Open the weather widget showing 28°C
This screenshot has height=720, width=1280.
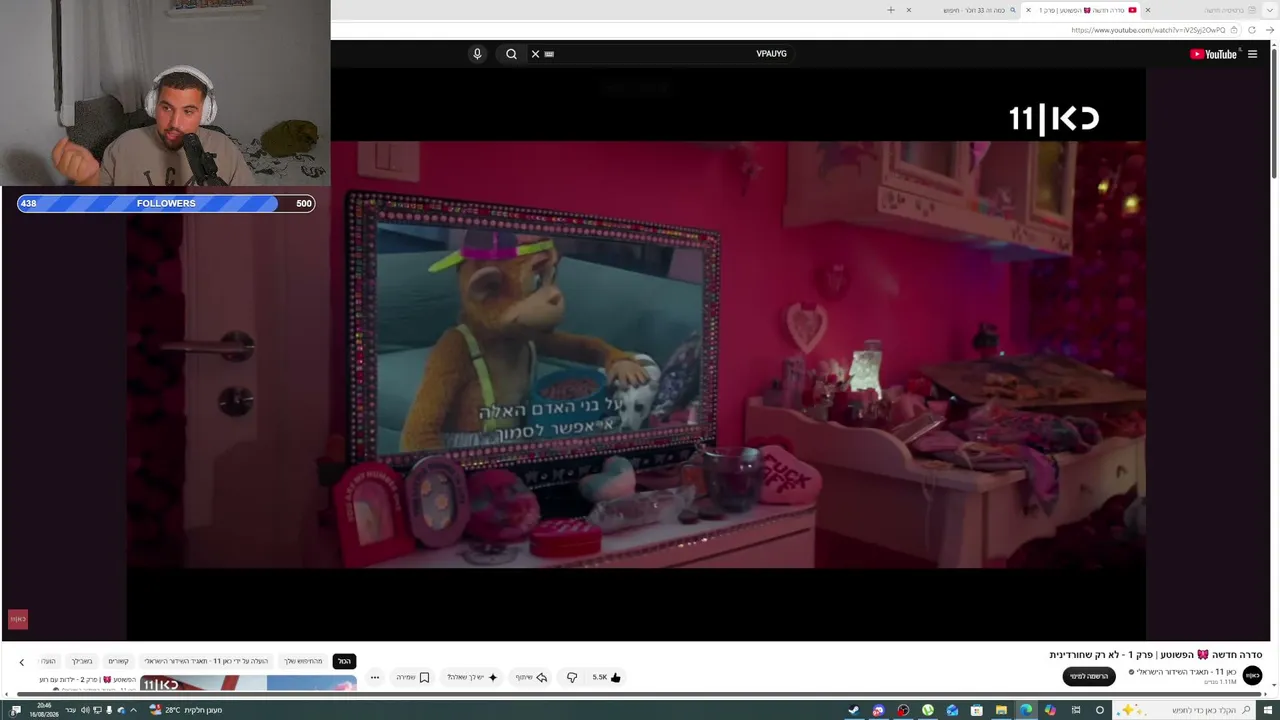point(186,710)
